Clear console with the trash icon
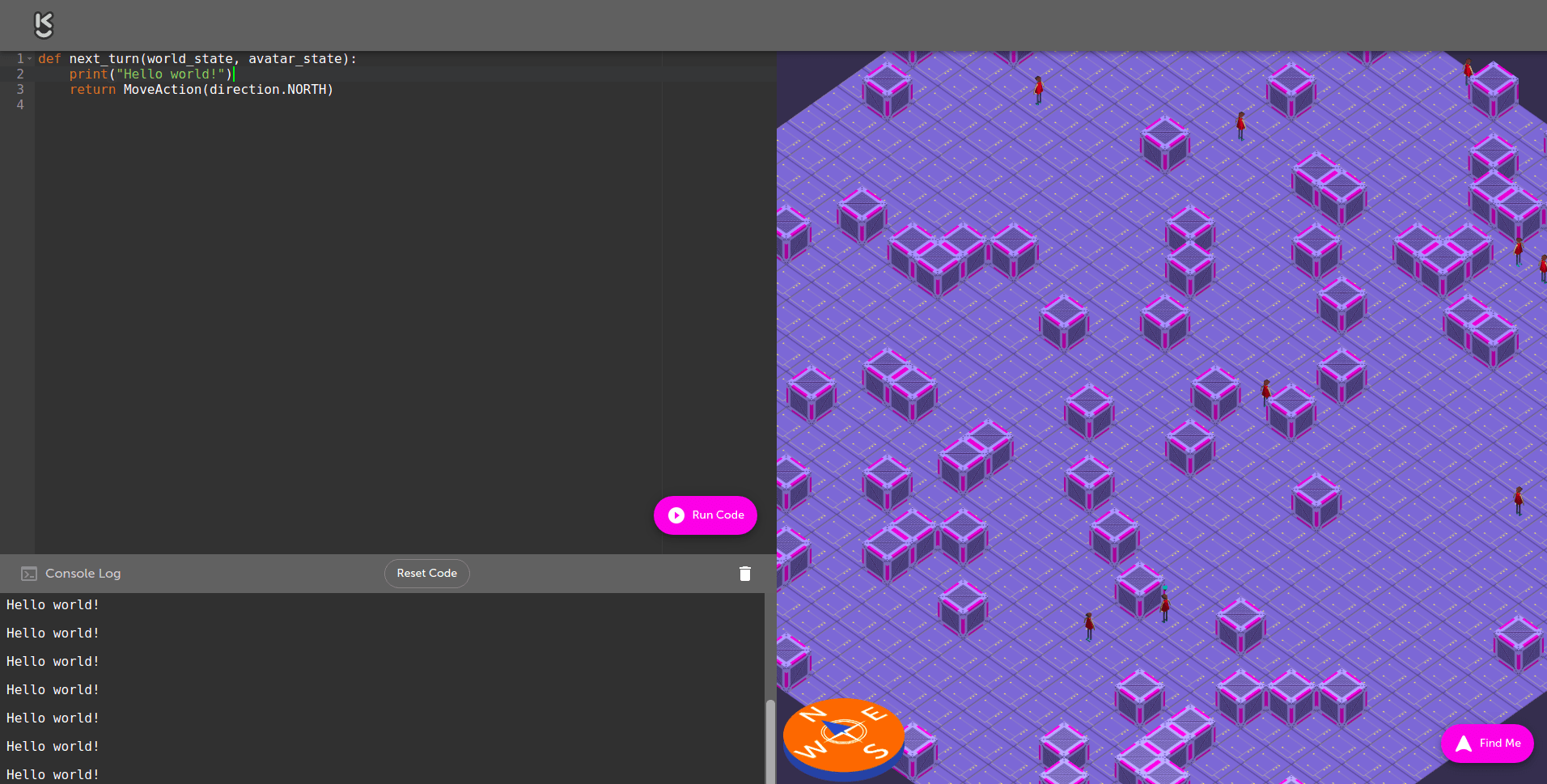The width and height of the screenshot is (1547, 784). coord(745,574)
